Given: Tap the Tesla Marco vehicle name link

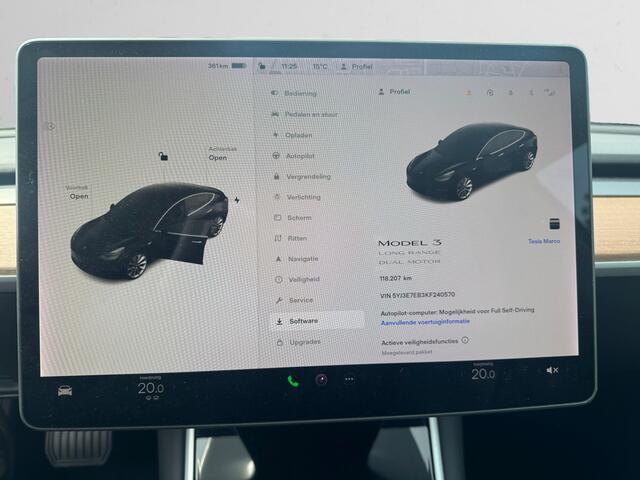Looking at the screenshot, I should pos(544,241).
